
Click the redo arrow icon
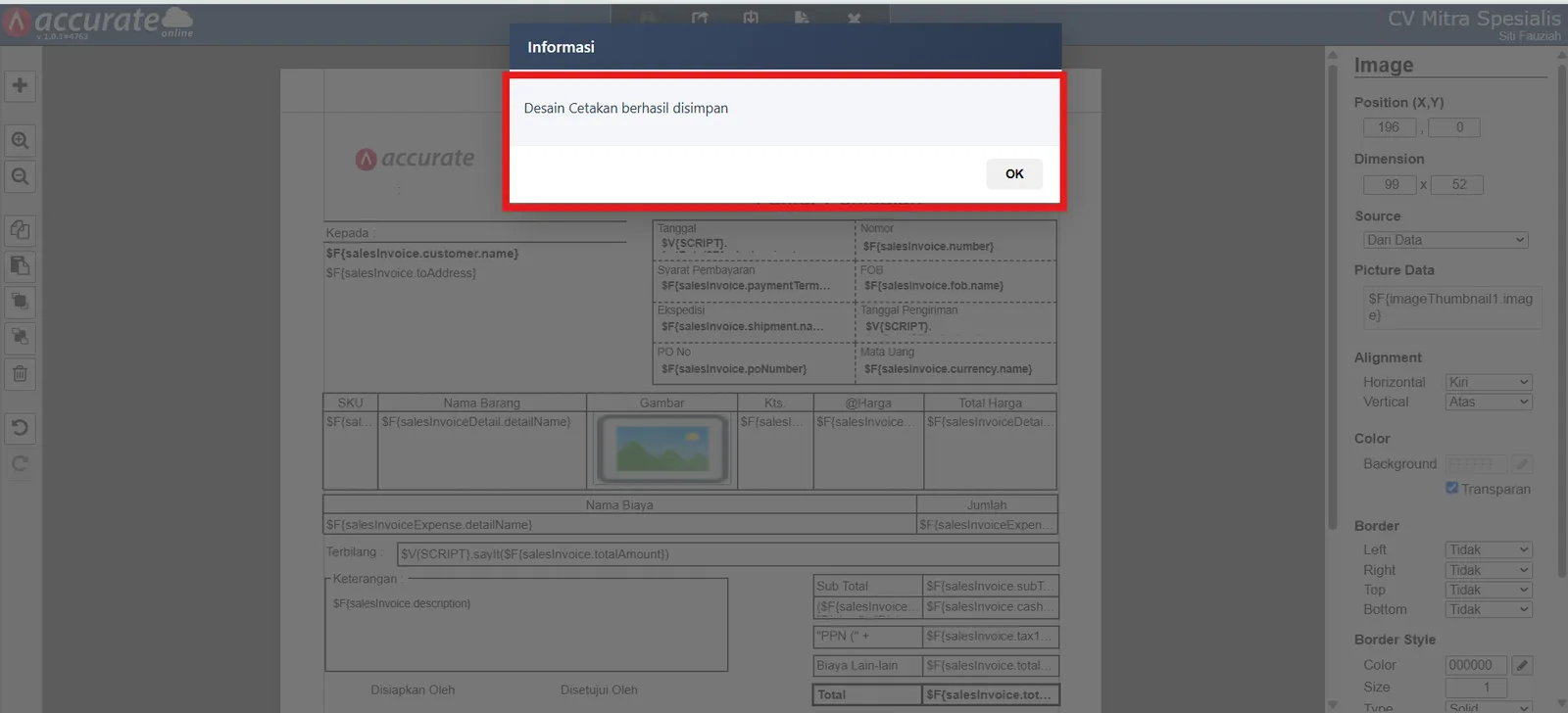click(20, 463)
